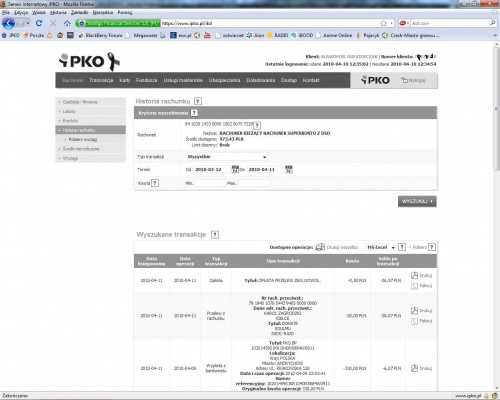Click help icon next to Pobierz link
Image resolution: width=500 pixels, height=400 pixels.
point(432,247)
